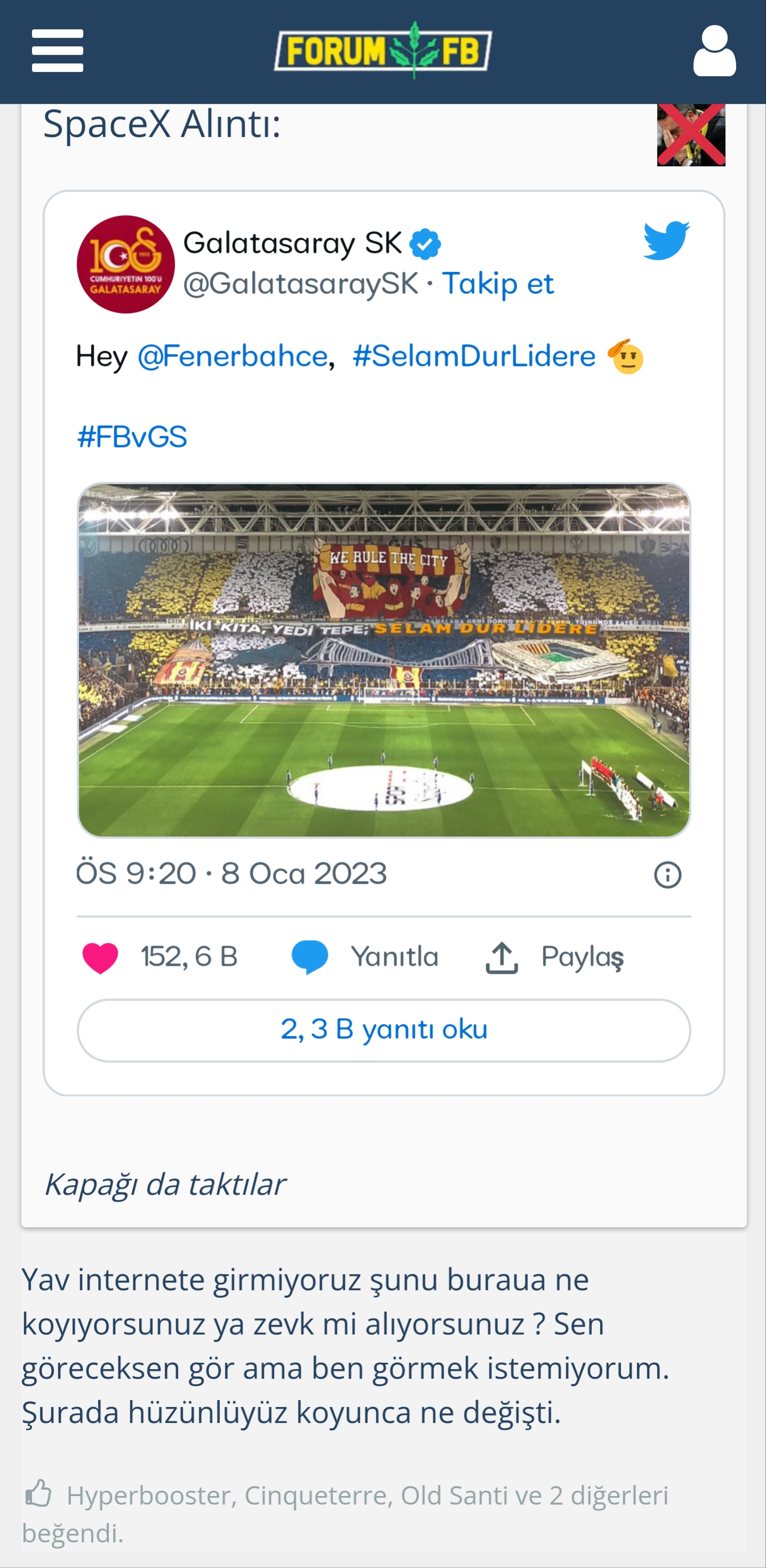Click the crossed-out user avatar

tap(690, 134)
